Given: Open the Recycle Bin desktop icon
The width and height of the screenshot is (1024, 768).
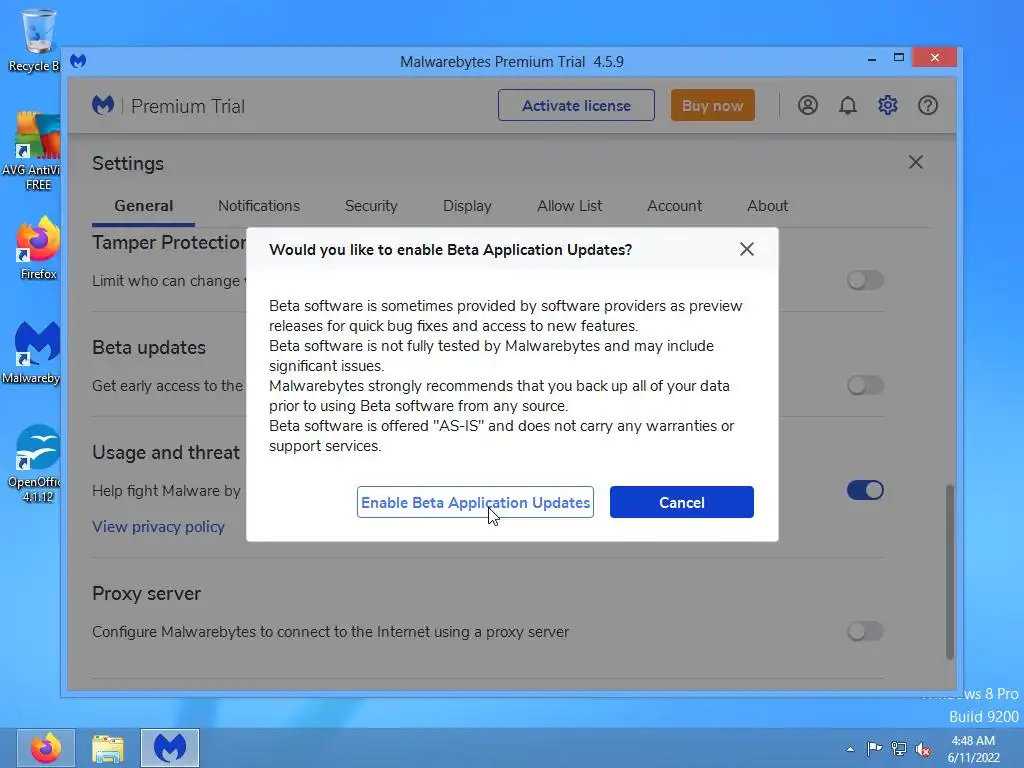Looking at the screenshot, I should coord(36,40).
